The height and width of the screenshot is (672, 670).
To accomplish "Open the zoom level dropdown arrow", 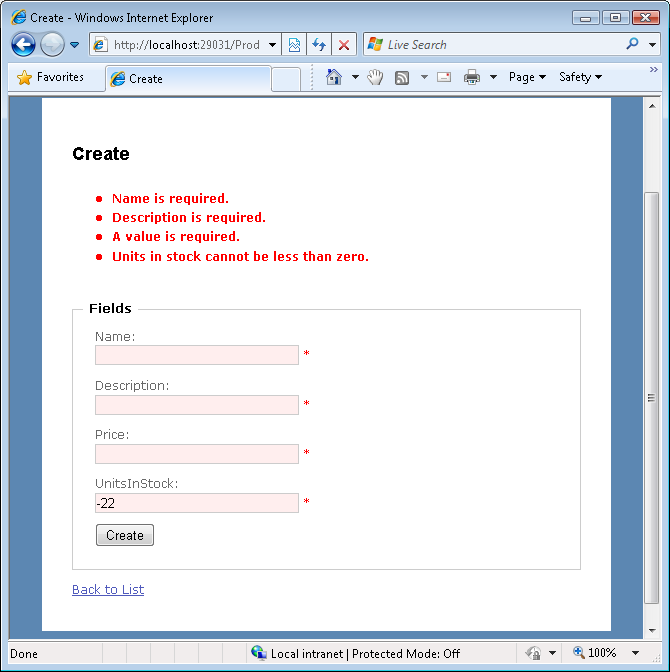I will click(x=635, y=653).
